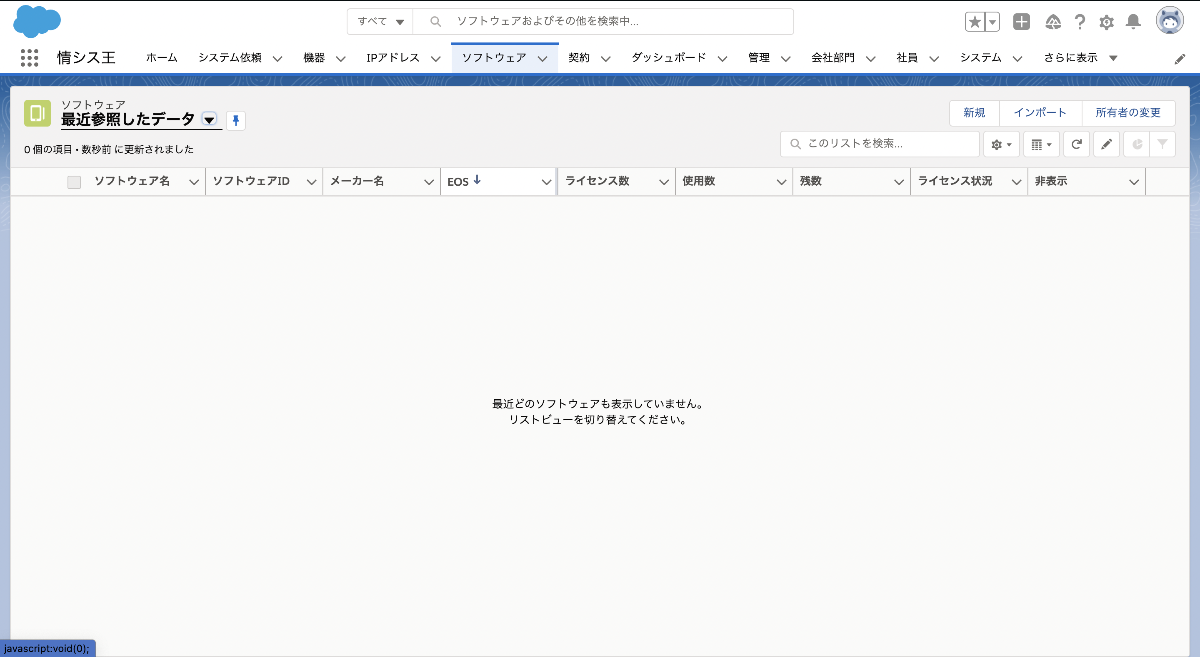Image resolution: width=1200 pixels, height=657 pixels.
Task: Expand the ソフトウェア tab chevron
Action: pos(542,59)
